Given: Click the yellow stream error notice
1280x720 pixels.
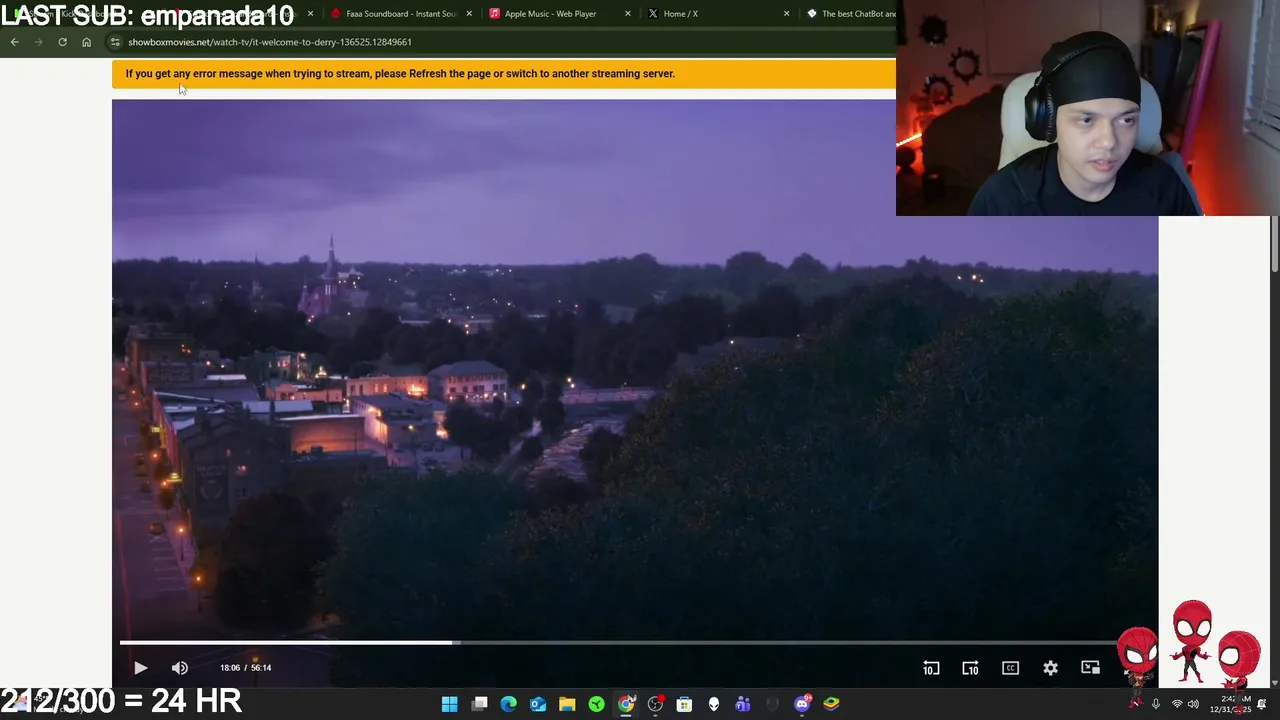Looking at the screenshot, I should 504,74.
